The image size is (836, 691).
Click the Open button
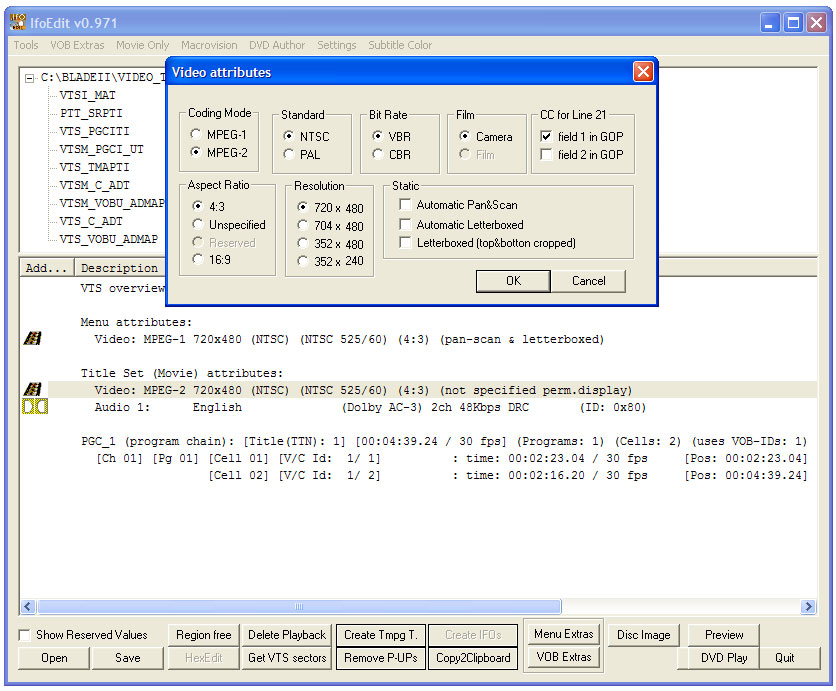(54, 658)
